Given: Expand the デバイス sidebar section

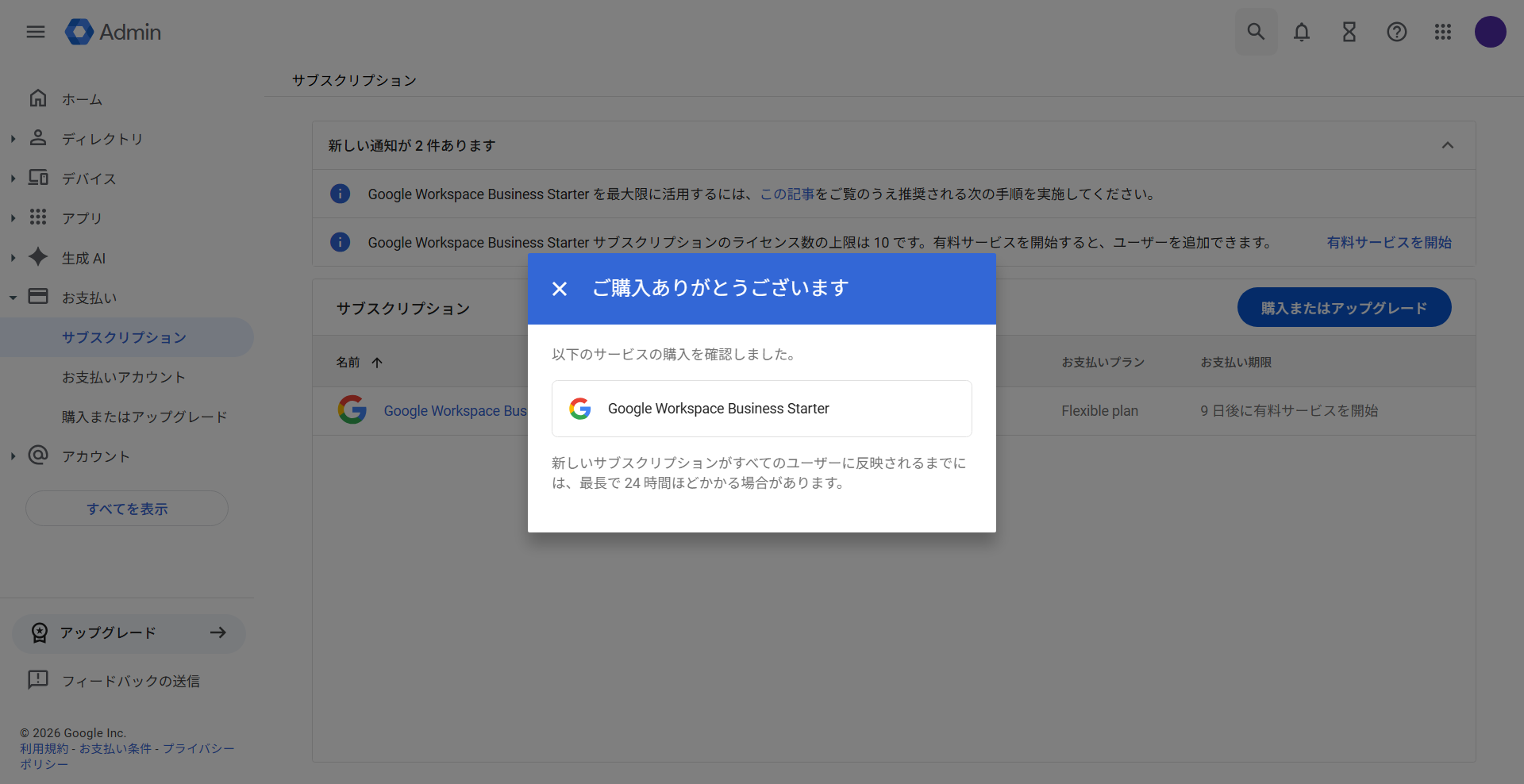Looking at the screenshot, I should coord(13,179).
